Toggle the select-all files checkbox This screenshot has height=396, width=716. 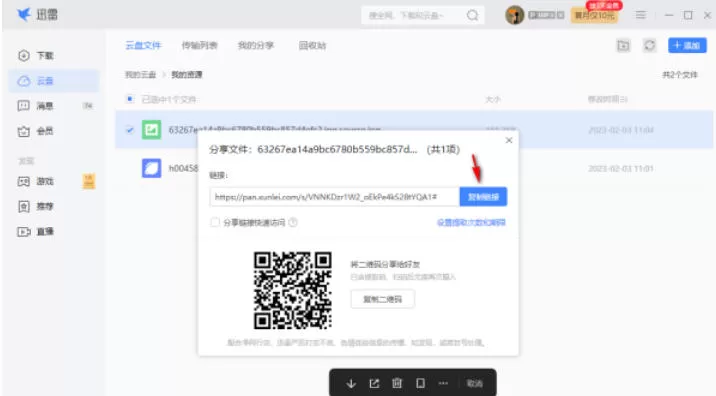point(130,99)
